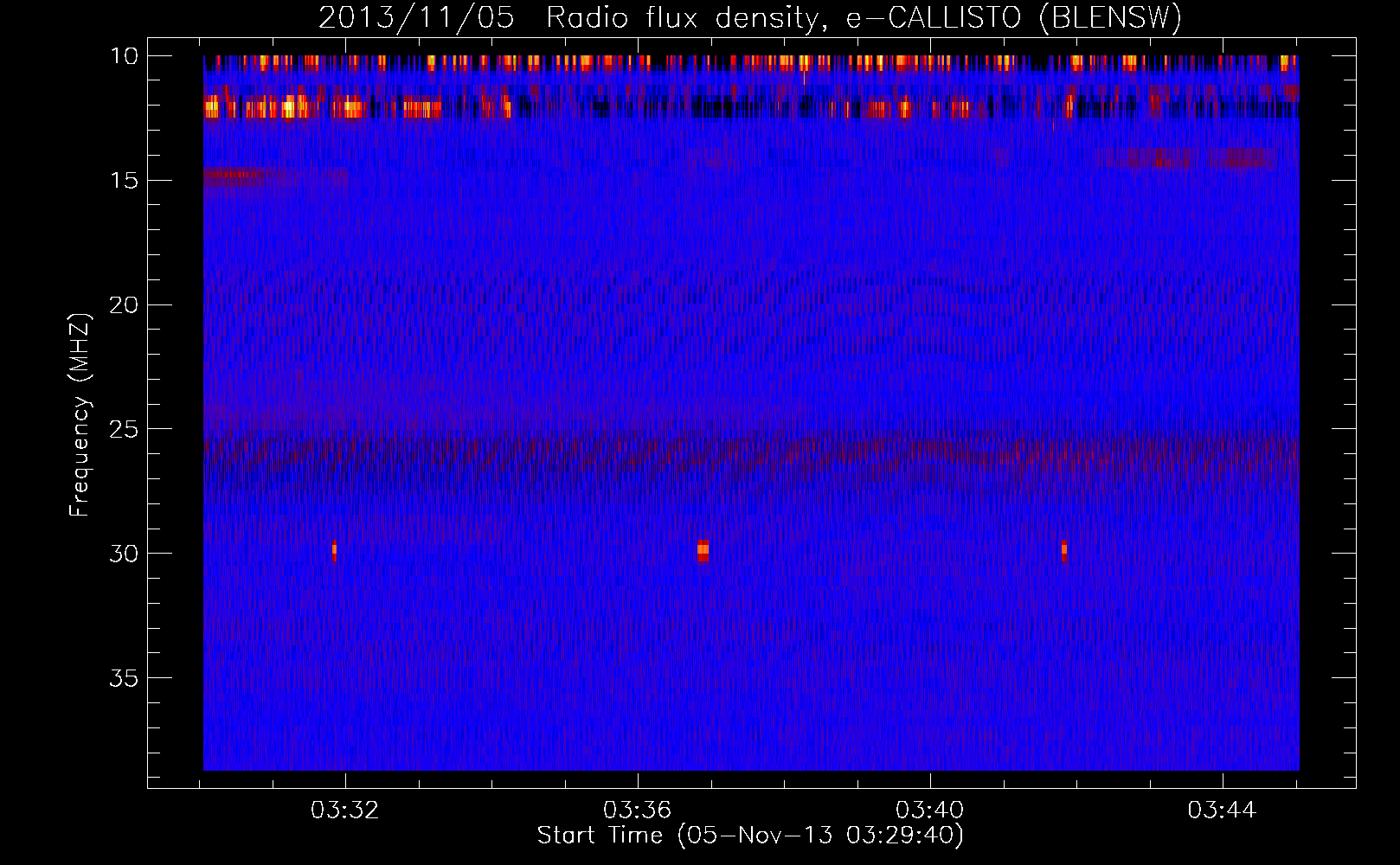Screen dimensions: 1400x865
Task: Click the 30 MHz burst near 03:42
Action: tap(1064, 551)
